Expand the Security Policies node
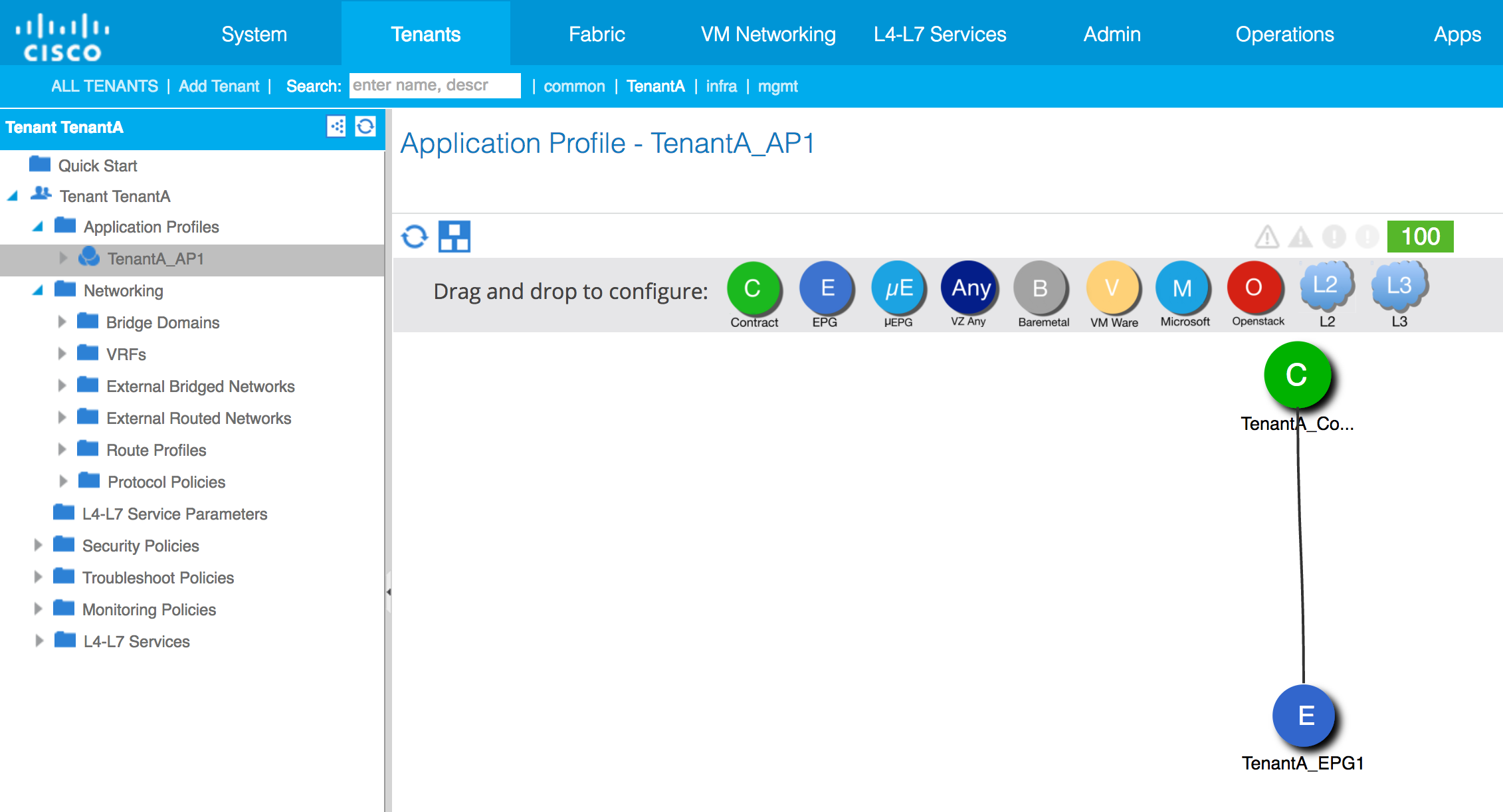This screenshot has height=812, width=1503. (38, 545)
